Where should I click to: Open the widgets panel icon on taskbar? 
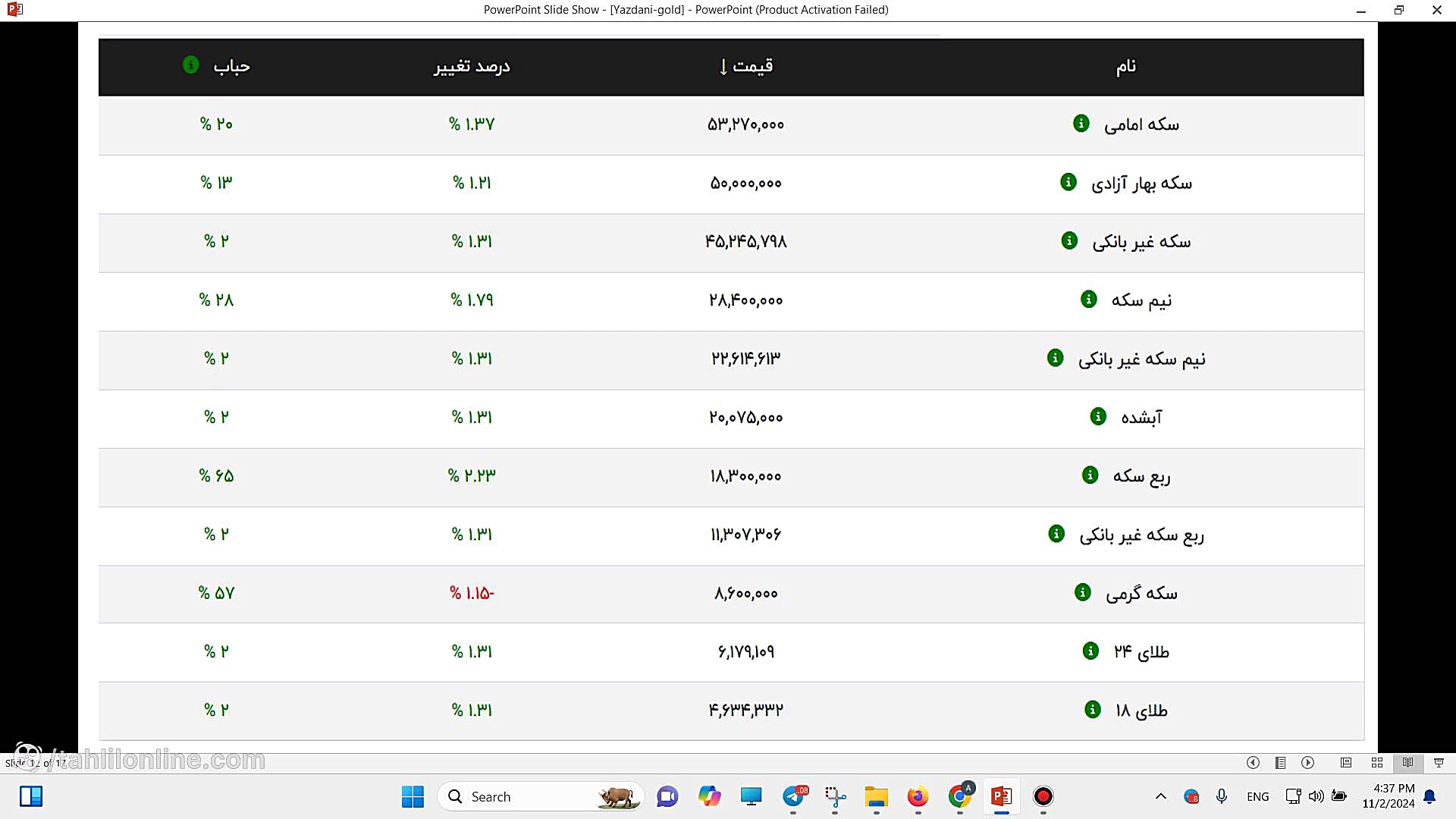[31, 796]
